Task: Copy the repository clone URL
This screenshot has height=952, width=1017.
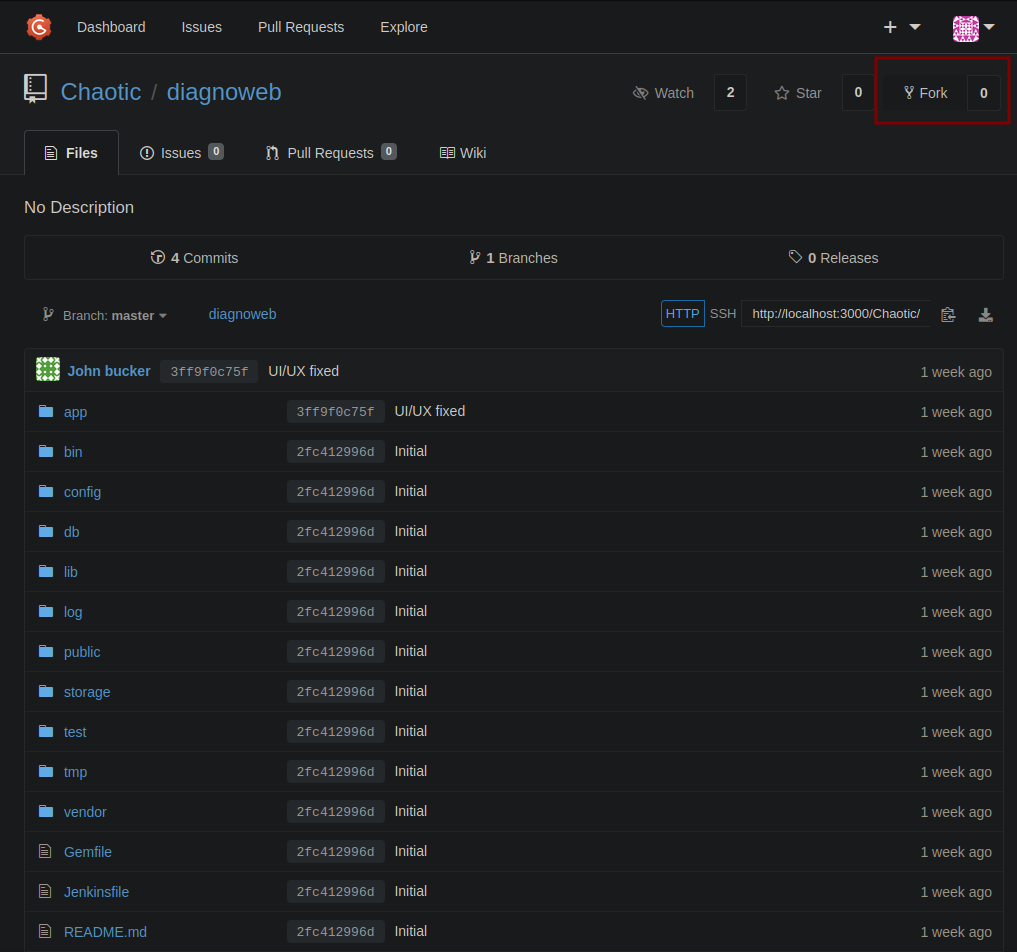Action: pyautogui.click(x=948, y=315)
